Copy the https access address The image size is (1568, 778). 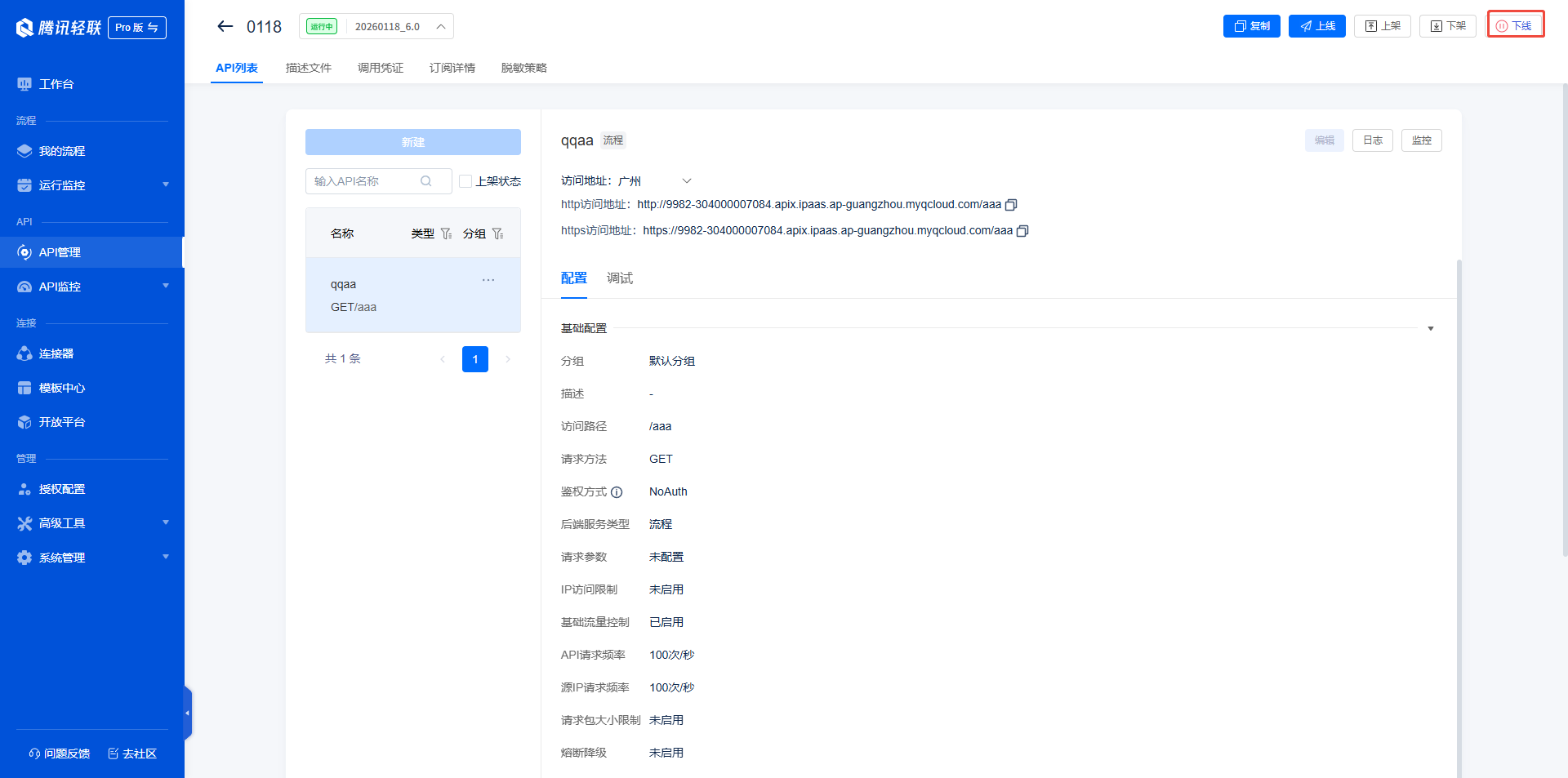[1022, 231]
